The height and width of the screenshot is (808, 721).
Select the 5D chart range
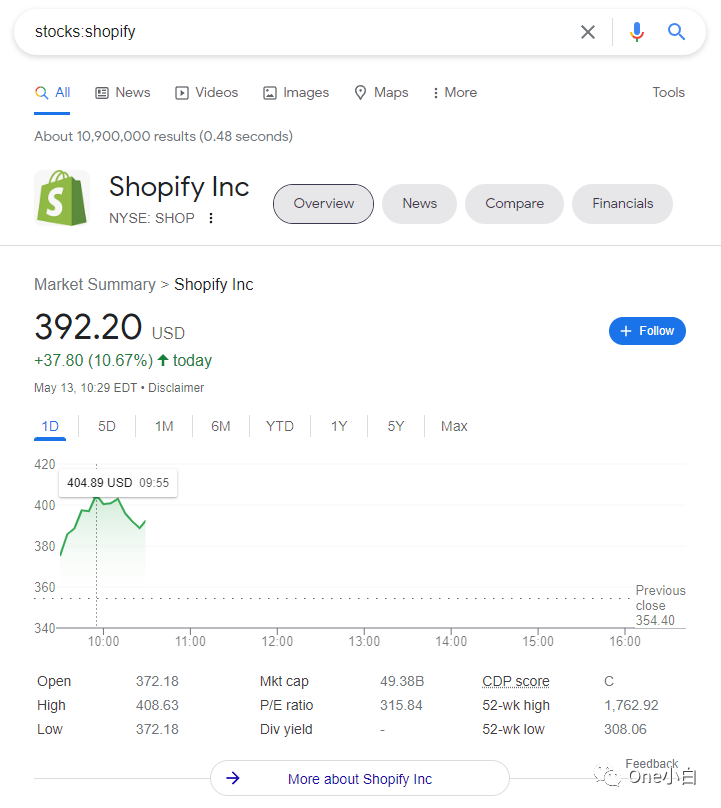pos(107,426)
